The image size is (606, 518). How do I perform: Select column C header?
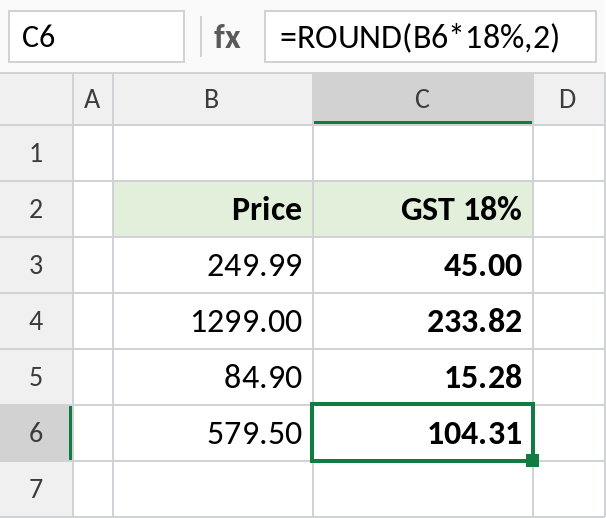423,99
